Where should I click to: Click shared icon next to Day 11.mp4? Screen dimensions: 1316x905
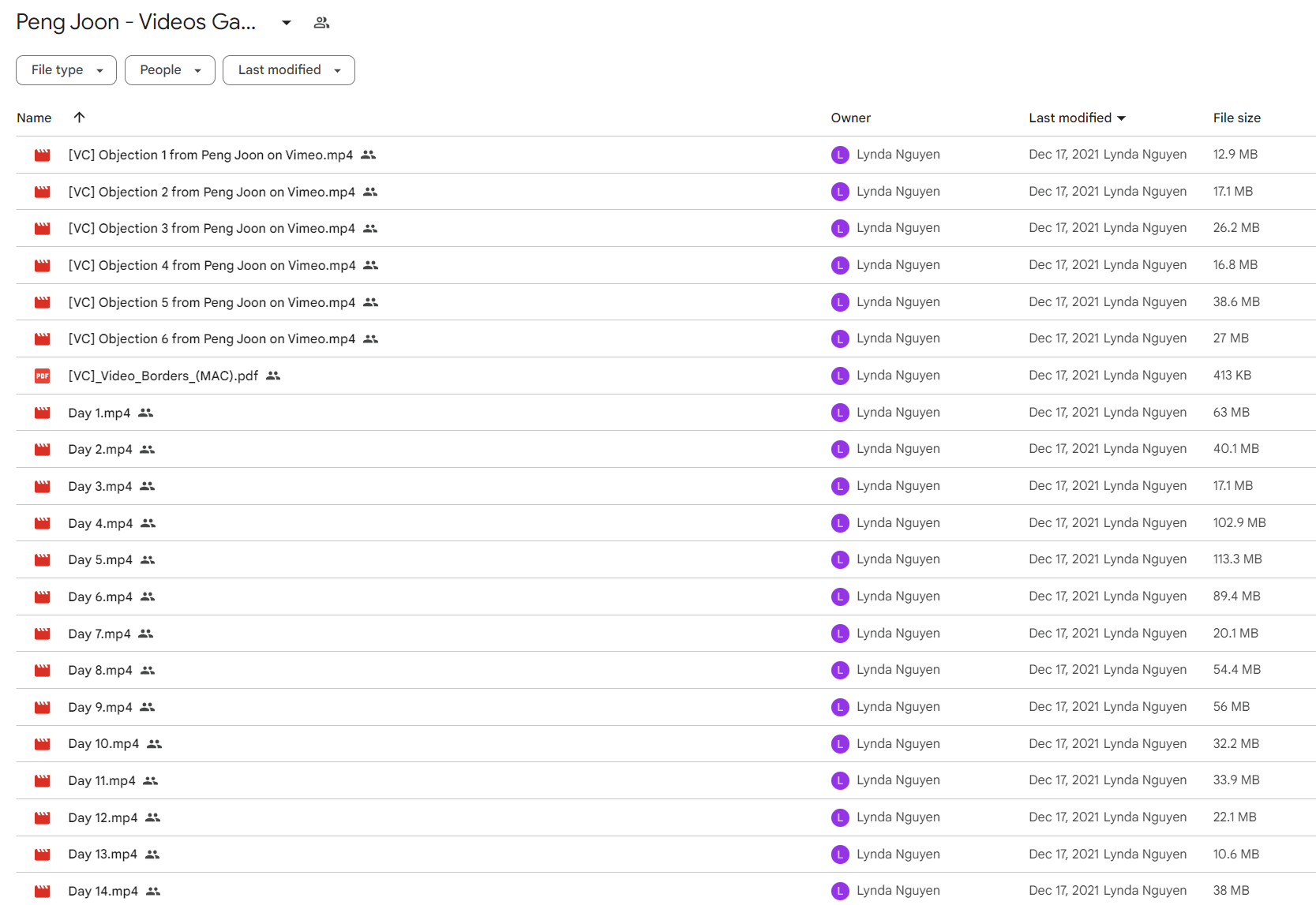[x=151, y=780]
